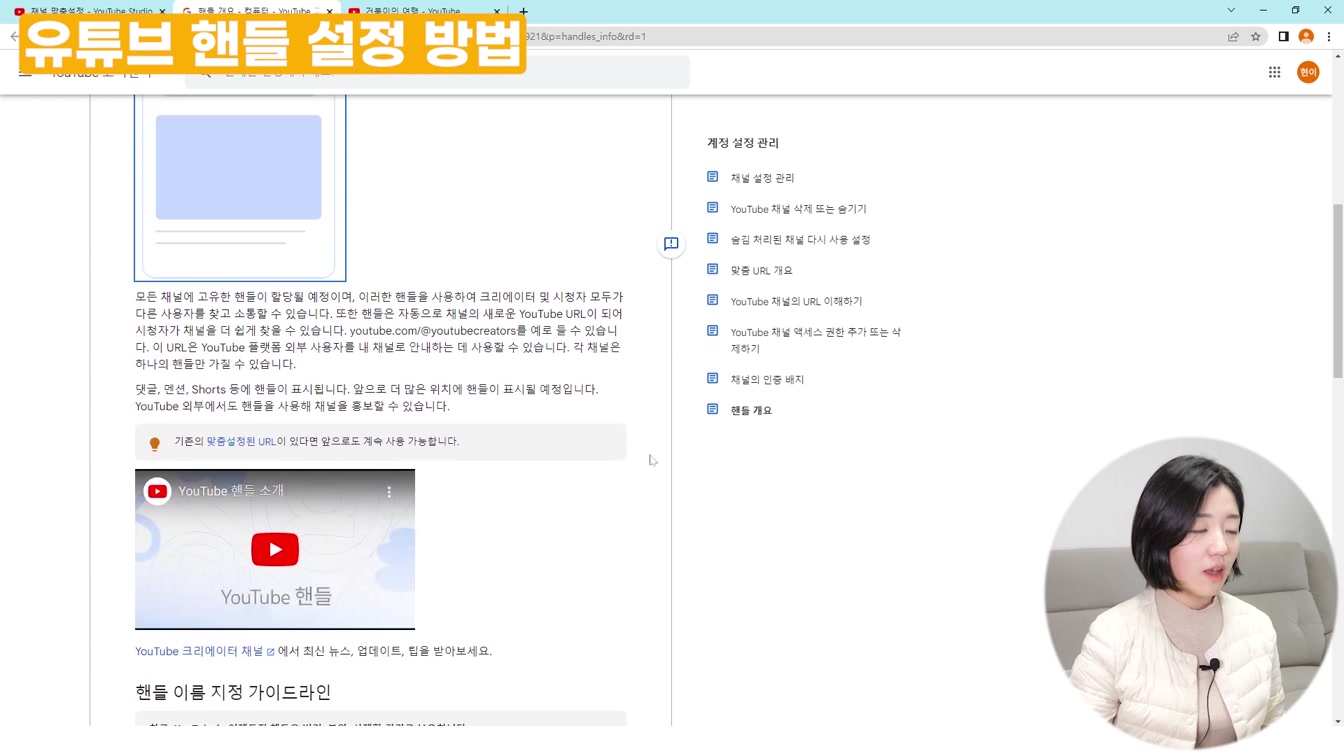
Task: Open the tab search dropdown arrow
Action: [1231, 10]
